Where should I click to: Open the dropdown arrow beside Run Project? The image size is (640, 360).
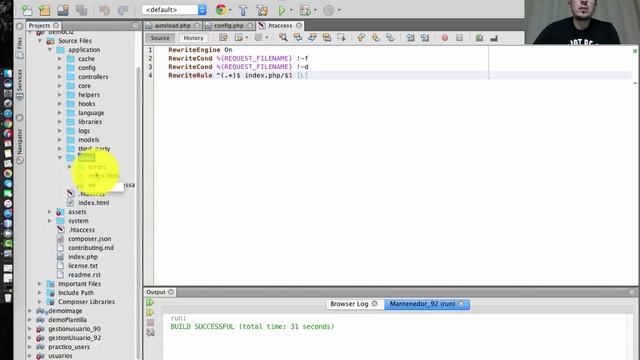[x=291, y=10]
